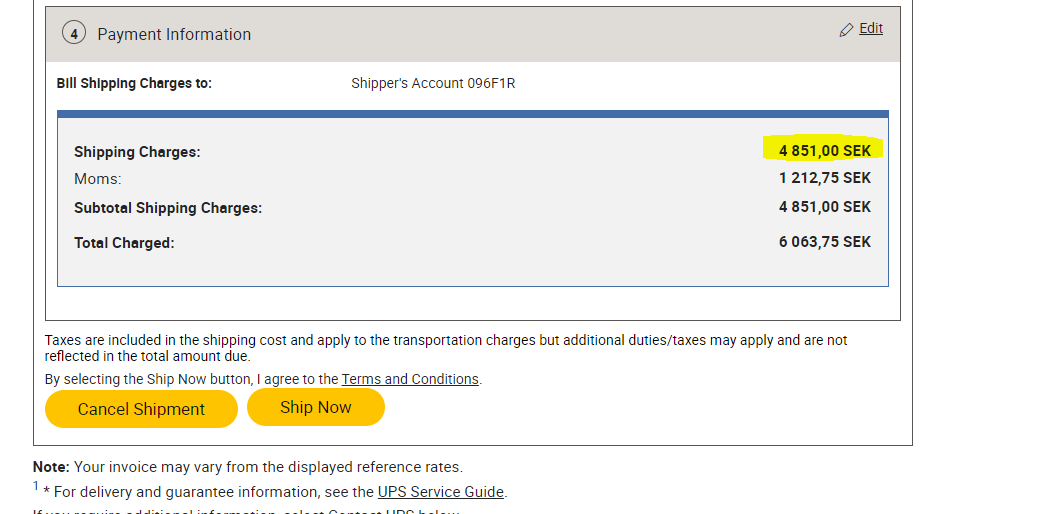Open the UPS Service Guide link
This screenshot has height=514, width=1045.
[x=440, y=492]
